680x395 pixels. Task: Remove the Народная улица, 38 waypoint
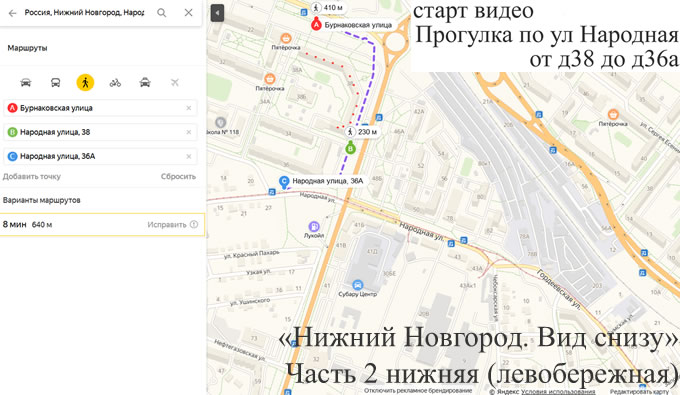(x=189, y=132)
